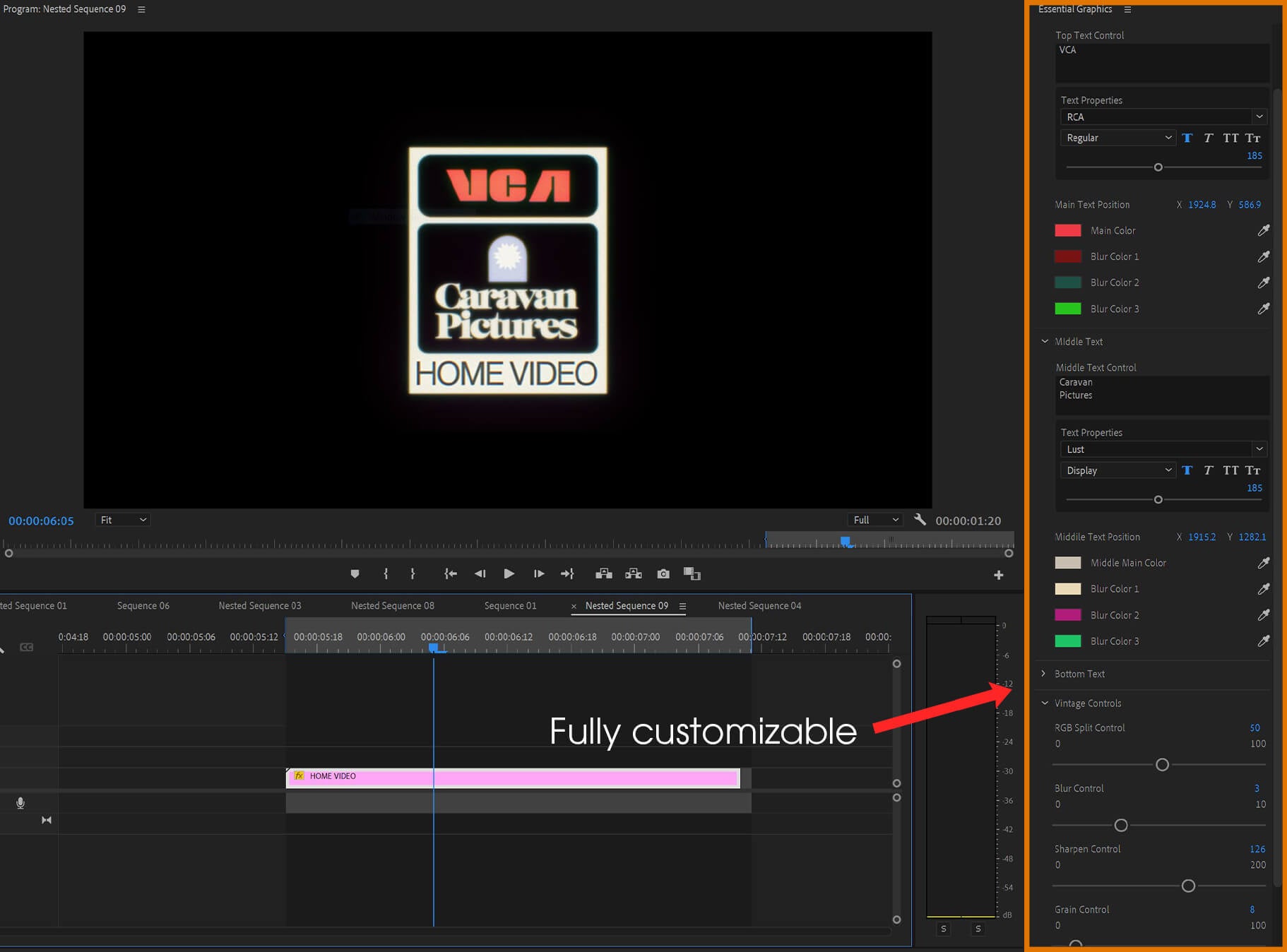This screenshot has width=1287, height=952.
Task: Toggle Small Caps for top text
Action: click(1252, 138)
